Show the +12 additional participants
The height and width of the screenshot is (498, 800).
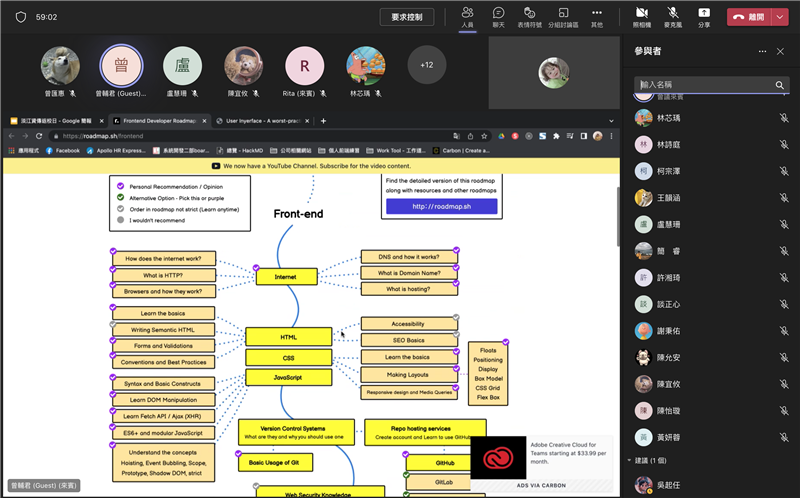(x=427, y=65)
